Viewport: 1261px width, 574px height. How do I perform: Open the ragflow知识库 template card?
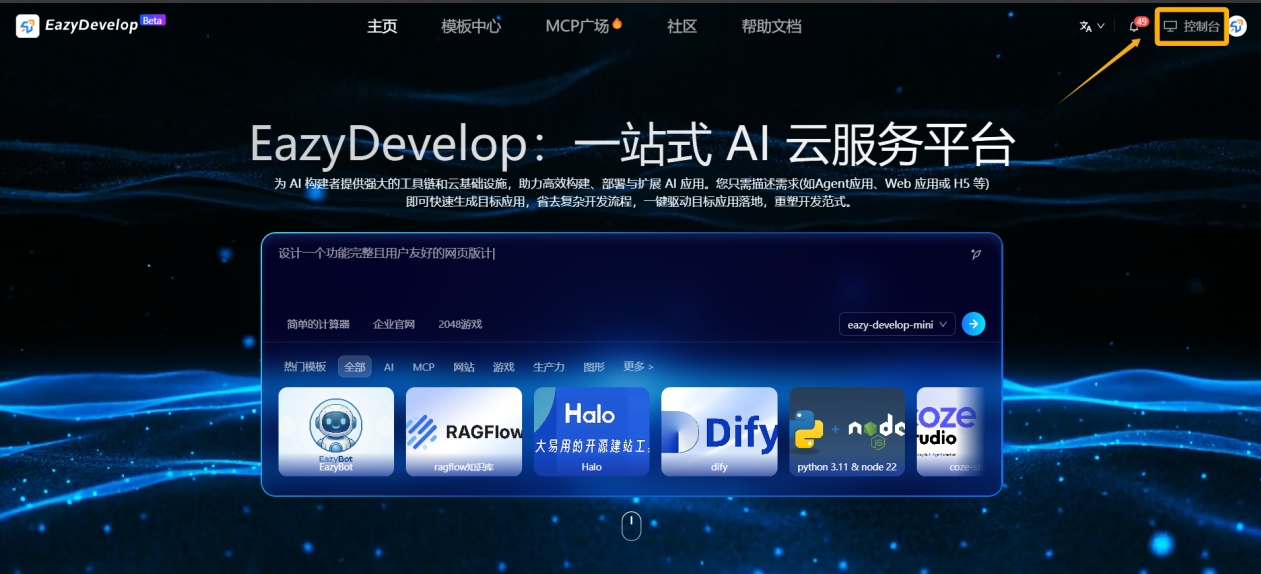click(x=464, y=432)
